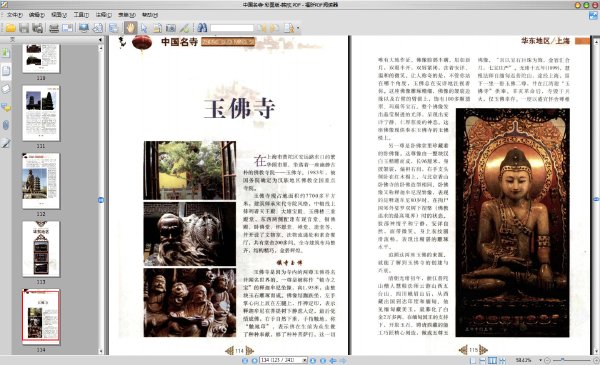
Task: Click the blue icon at top right corner
Action: click(593, 15)
